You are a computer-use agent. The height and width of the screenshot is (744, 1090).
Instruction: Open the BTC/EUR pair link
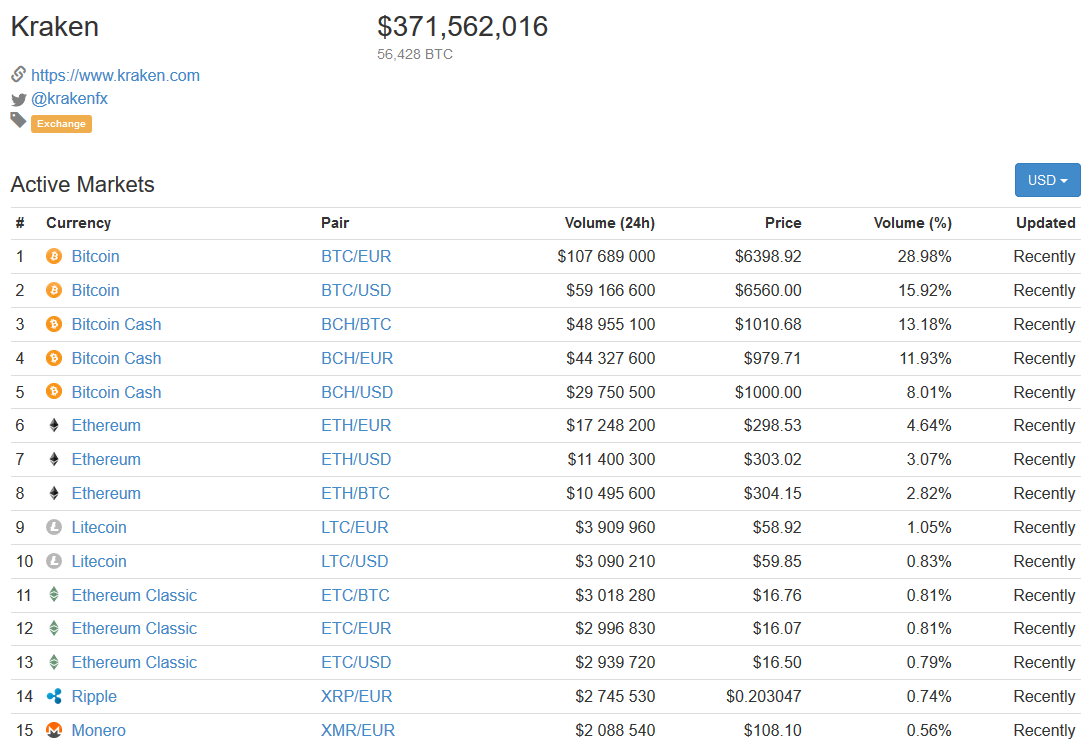pyautogui.click(x=356, y=257)
